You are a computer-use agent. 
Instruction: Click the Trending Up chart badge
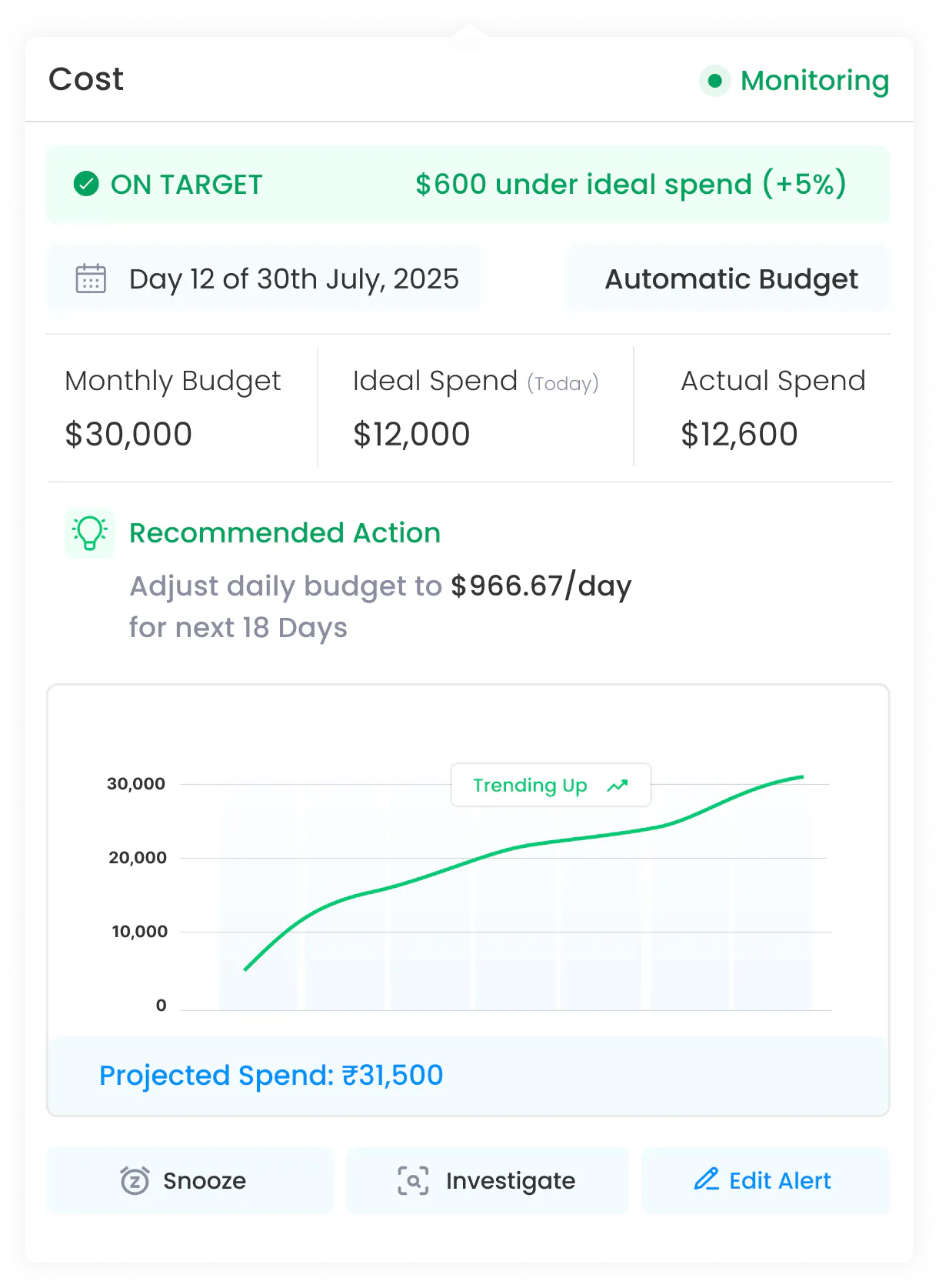[x=551, y=785]
